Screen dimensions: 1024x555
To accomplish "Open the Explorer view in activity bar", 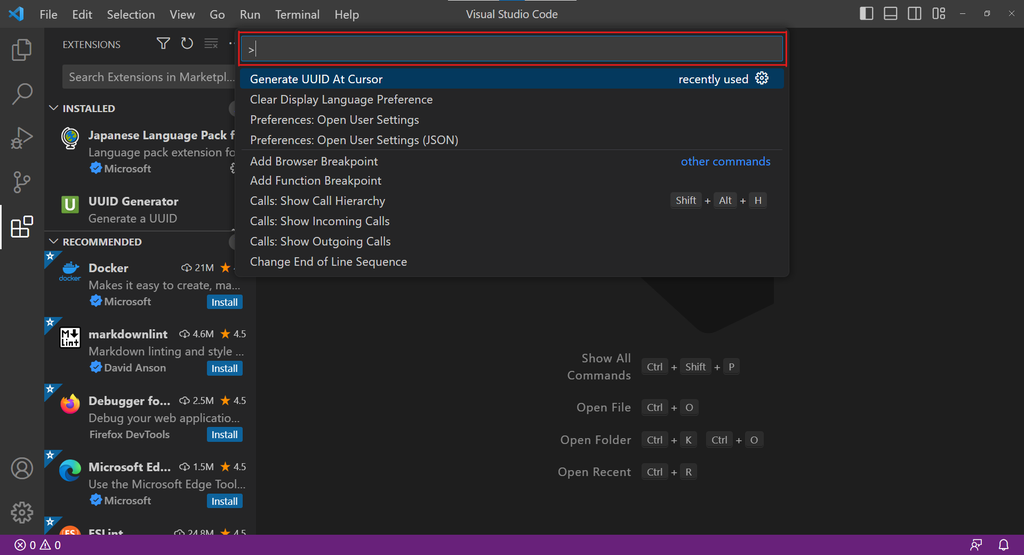I will [21, 49].
